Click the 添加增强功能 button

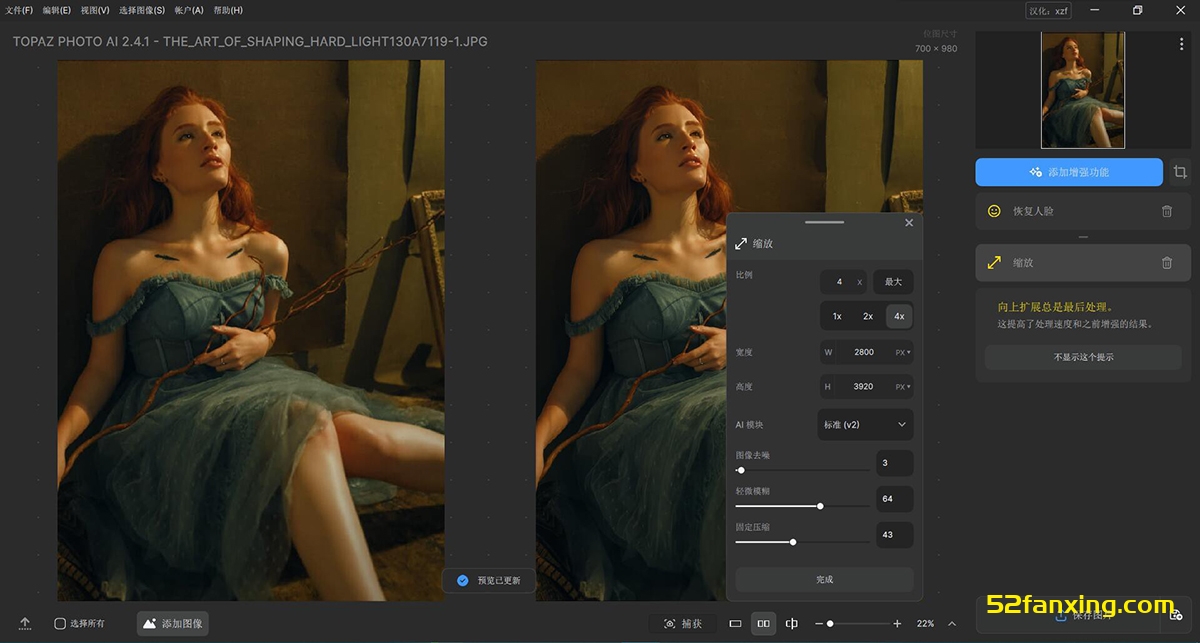(x=1069, y=172)
